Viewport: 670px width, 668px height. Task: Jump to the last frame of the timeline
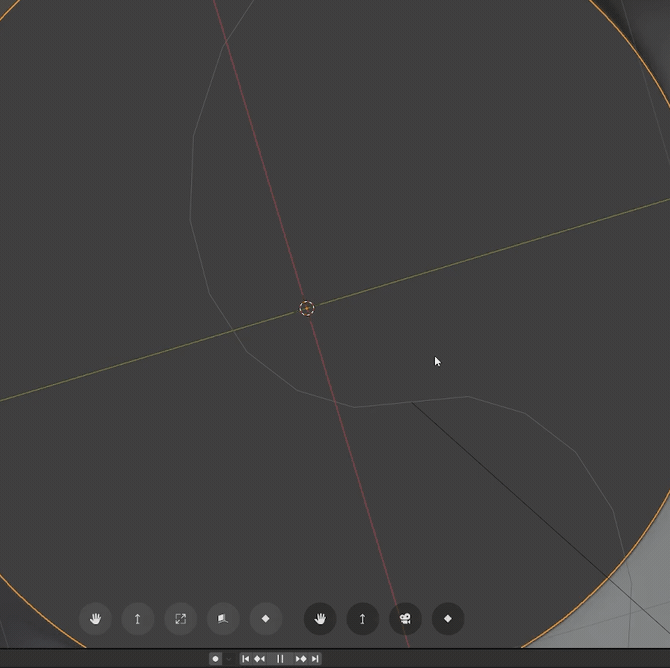coord(315,659)
